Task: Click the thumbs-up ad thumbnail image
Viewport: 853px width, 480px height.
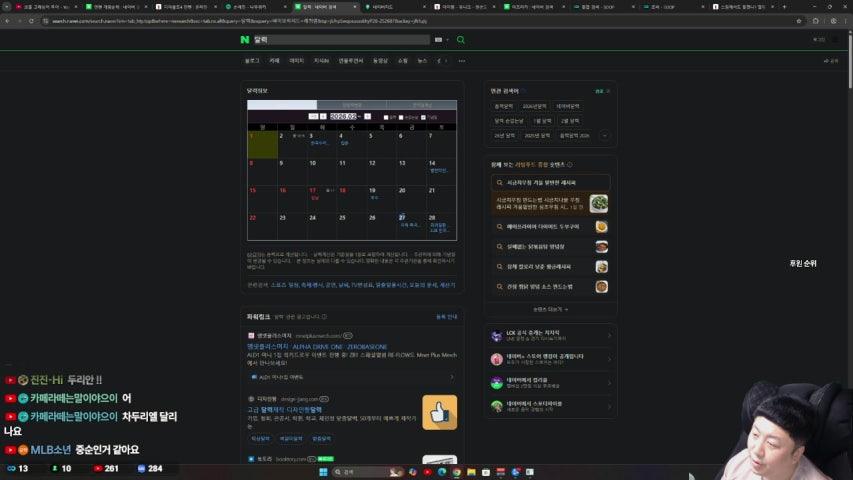Action: (x=439, y=412)
